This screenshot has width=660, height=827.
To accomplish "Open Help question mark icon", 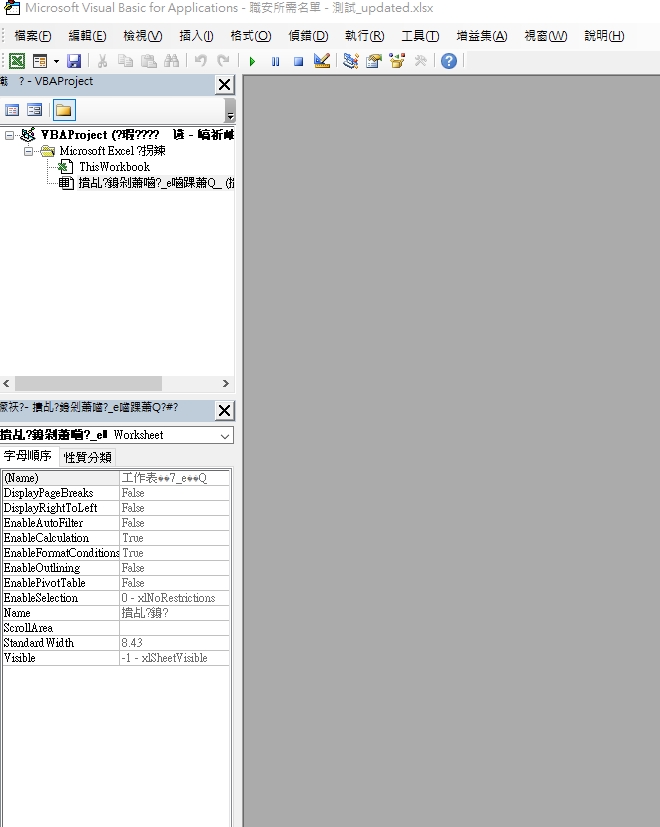I will (x=449, y=61).
